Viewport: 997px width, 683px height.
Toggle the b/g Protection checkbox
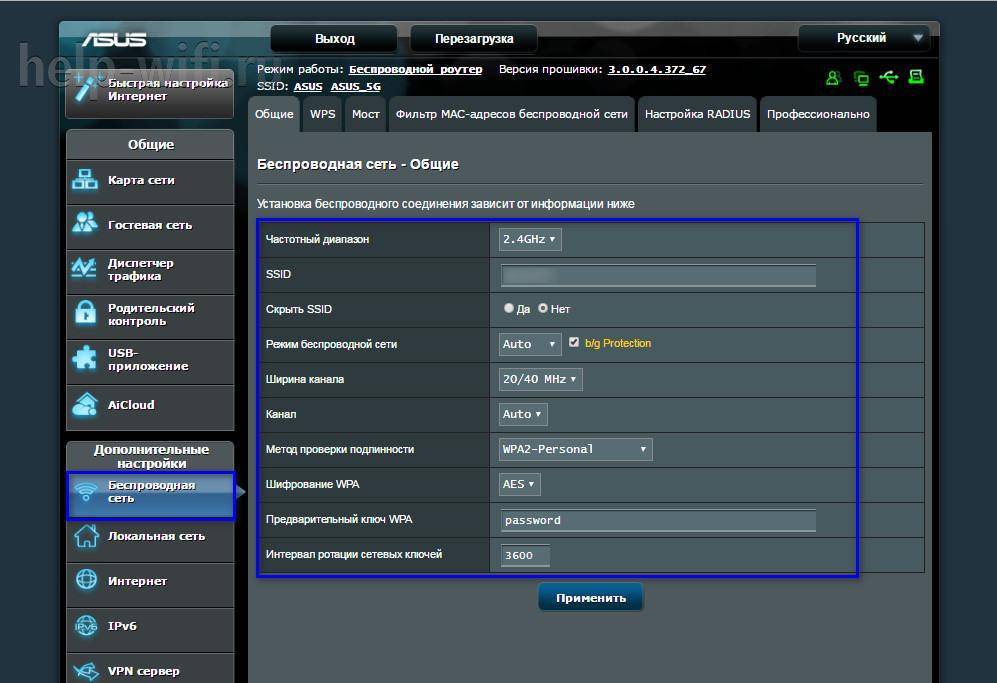pyautogui.click(x=574, y=343)
